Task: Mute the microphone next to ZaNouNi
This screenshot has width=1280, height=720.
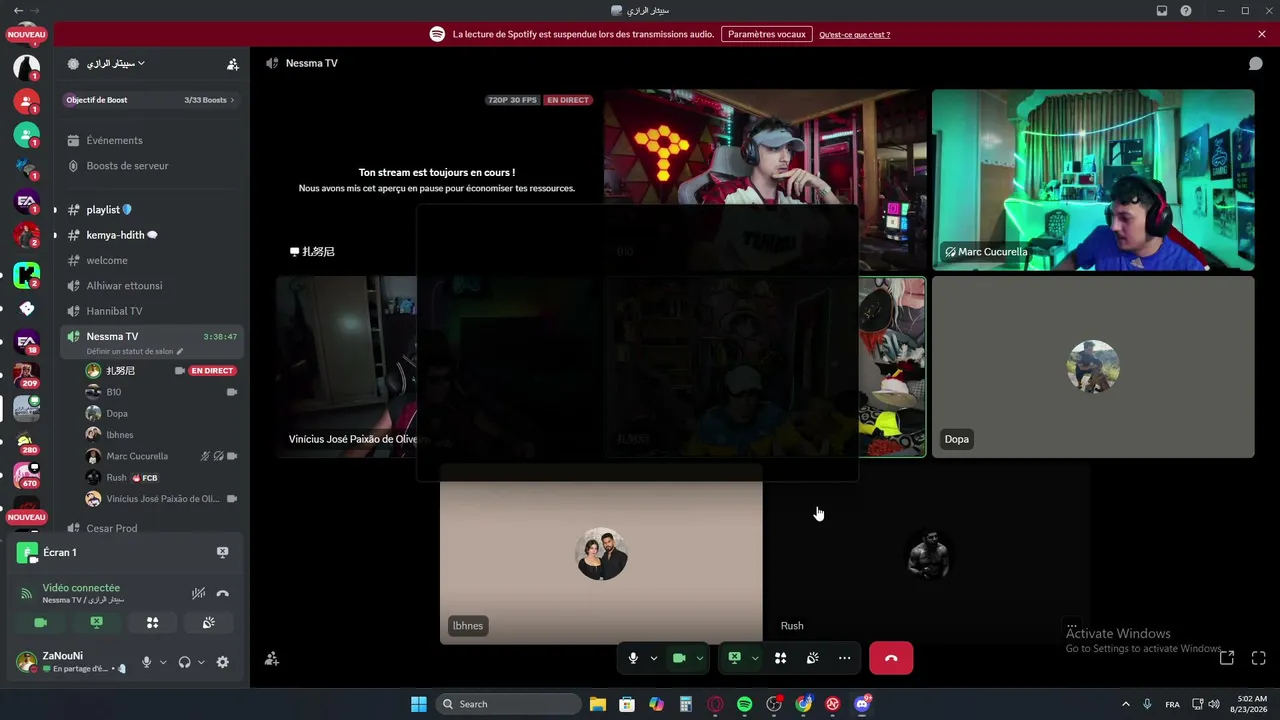Action: (x=147, y=662)
